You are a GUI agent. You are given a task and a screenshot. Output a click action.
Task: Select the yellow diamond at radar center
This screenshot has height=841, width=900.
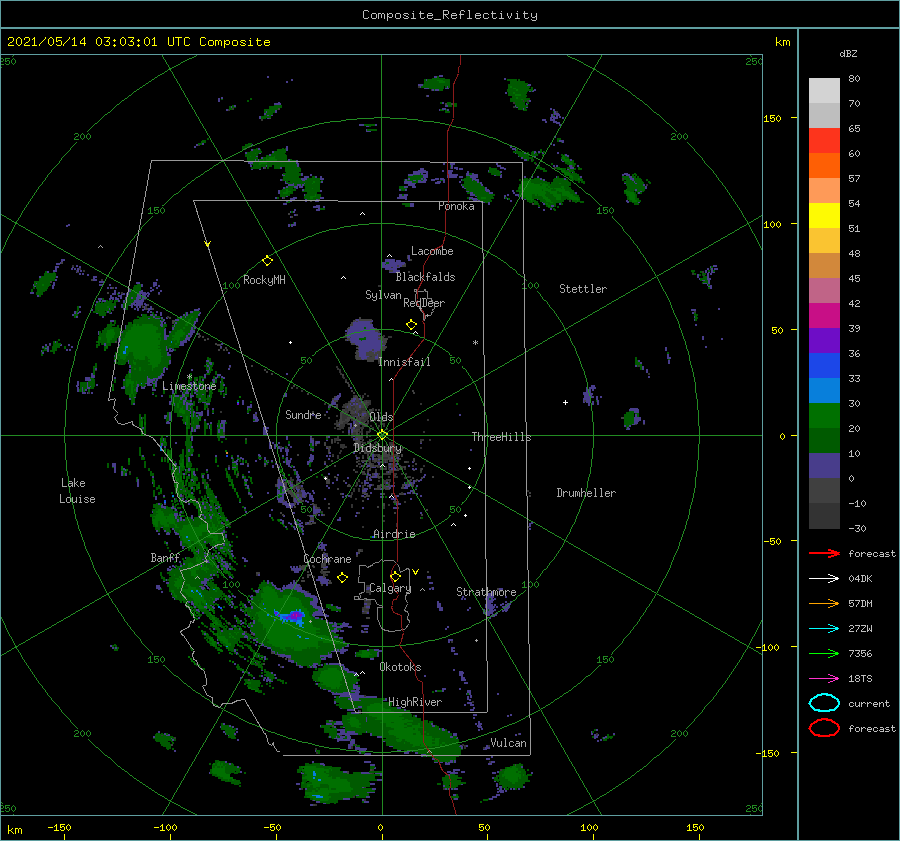382,435
